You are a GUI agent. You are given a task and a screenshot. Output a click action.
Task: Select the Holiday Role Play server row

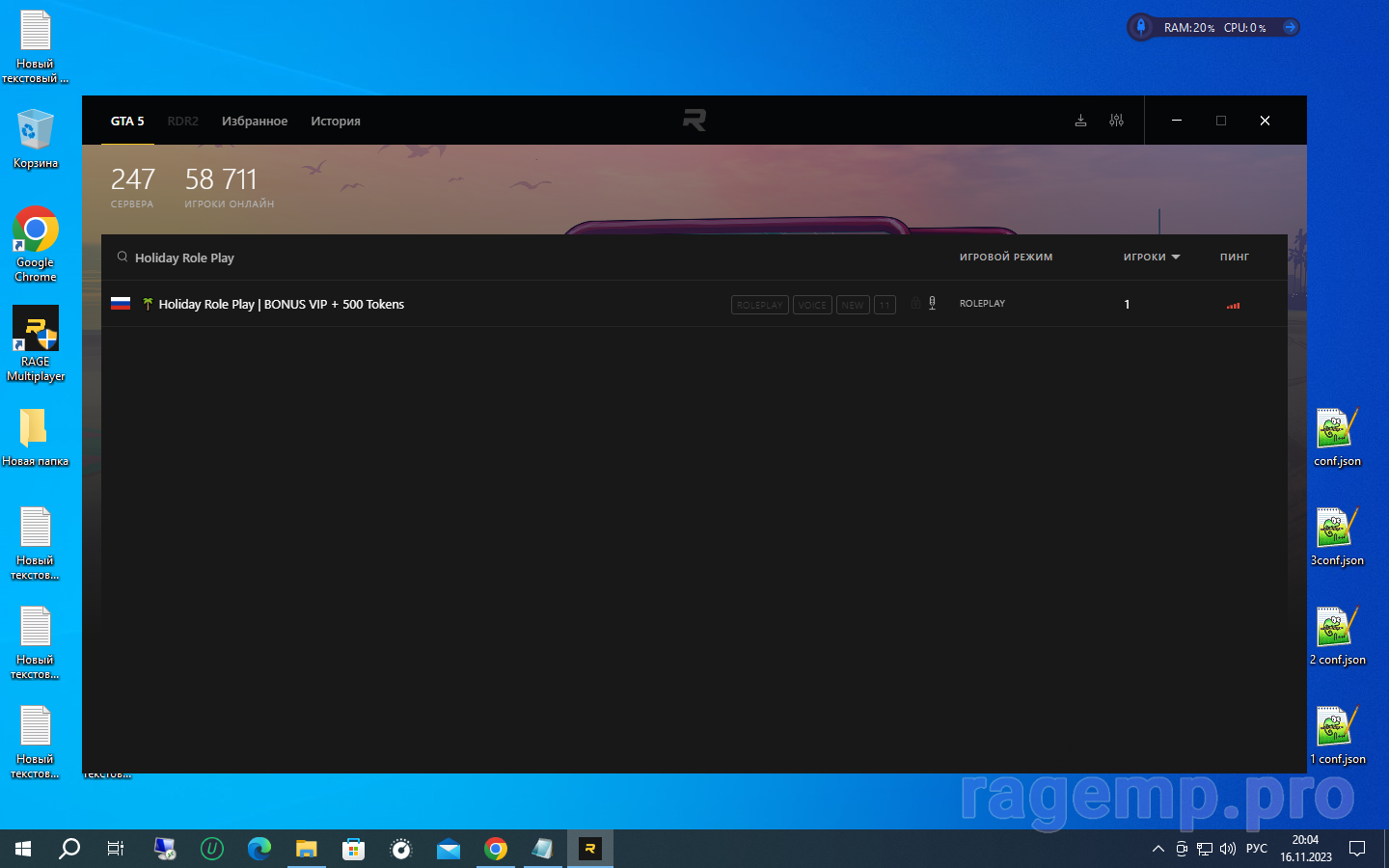coord(694,304)
